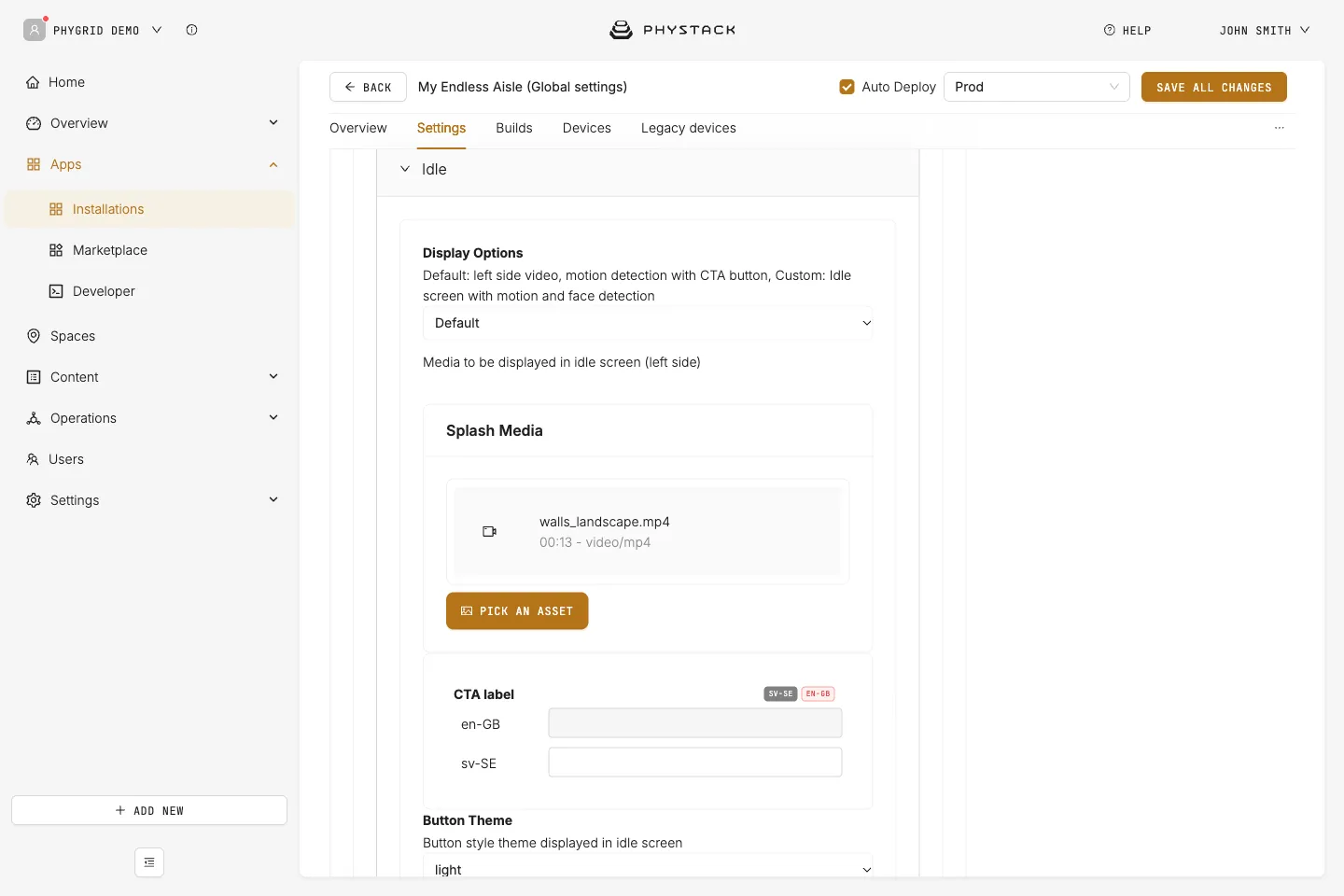Image resolution: width=1344 pixels, height=896 pixels.
Task: Collapse the Apps sidebar chevron
Action: coord(273,164)
